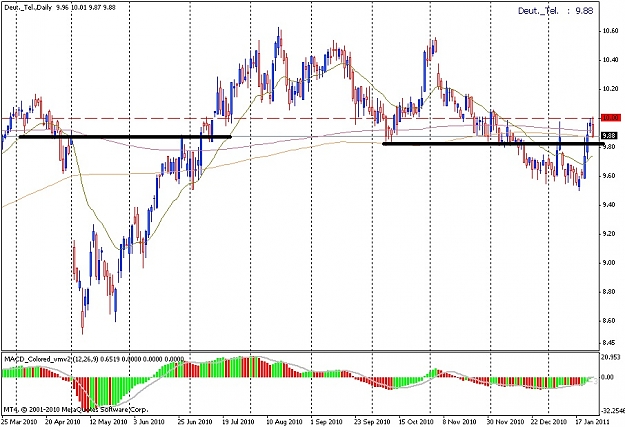Click the 'Deut._Tel. : 9.88' quote label
The image size is (625, 427).
pos(556,11)
